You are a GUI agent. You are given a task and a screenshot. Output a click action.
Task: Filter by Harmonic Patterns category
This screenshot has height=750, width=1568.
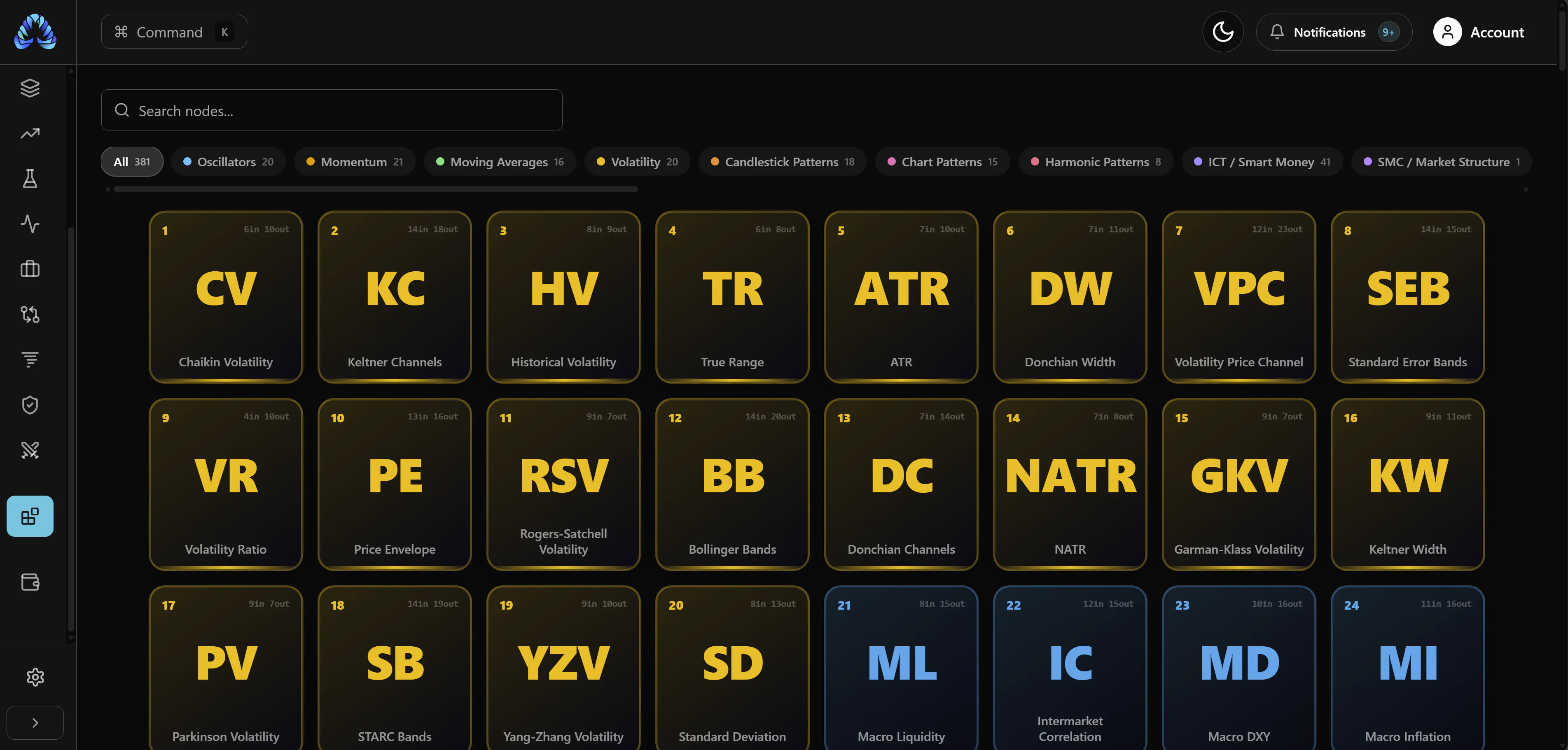click(x=1096, y=162)
